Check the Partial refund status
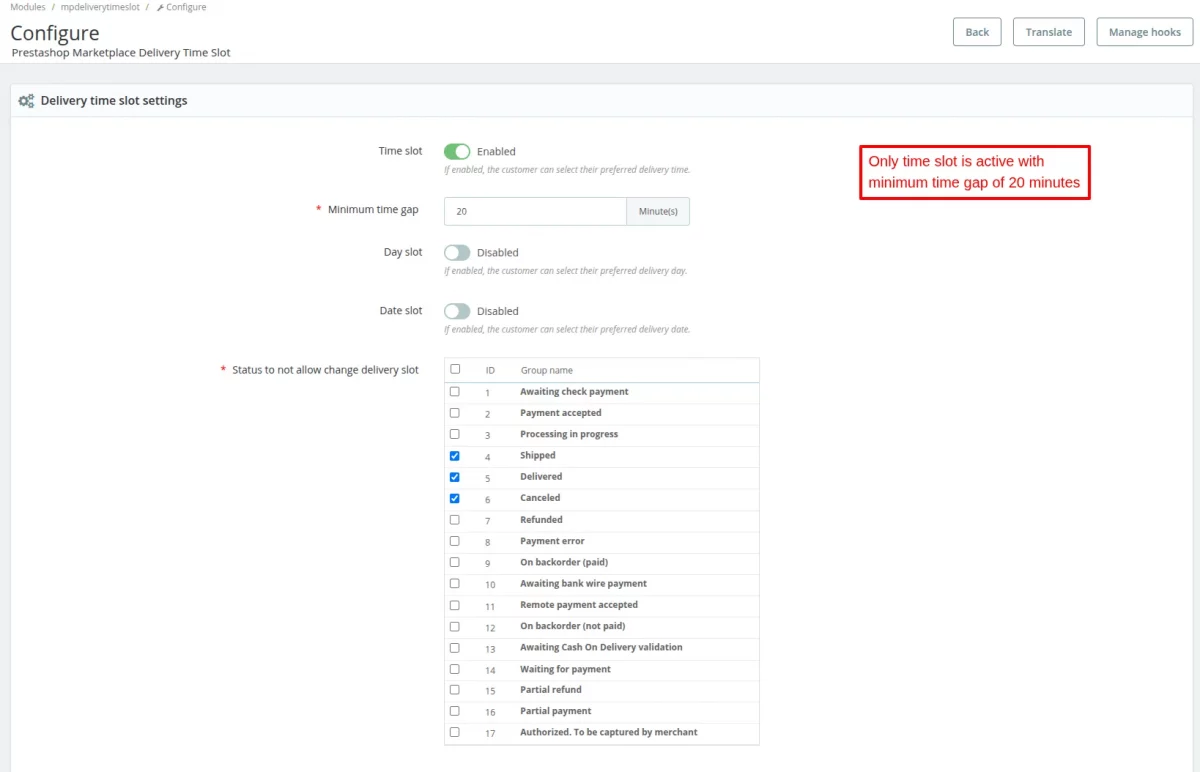This screenshot has width=1200, height=772. point(455,690)
